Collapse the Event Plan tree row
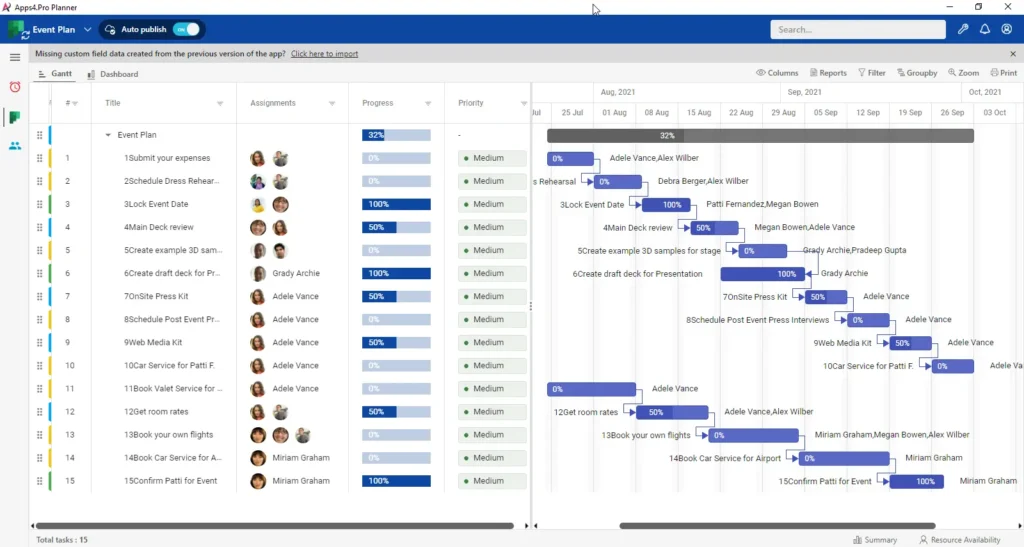 point(108,135)
